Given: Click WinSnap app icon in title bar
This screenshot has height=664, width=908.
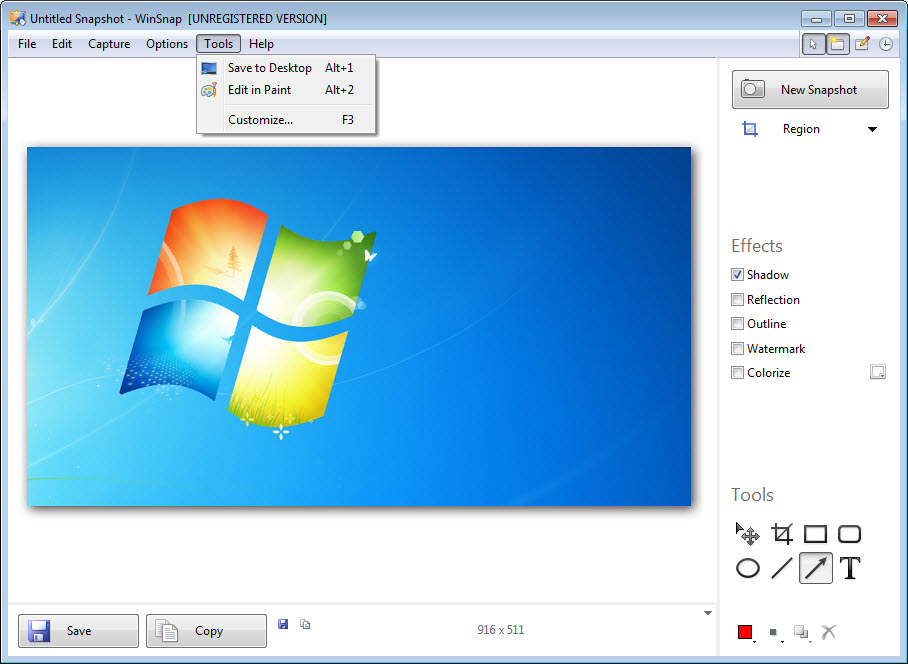Looking at the screenshot, I should (18, 19).
